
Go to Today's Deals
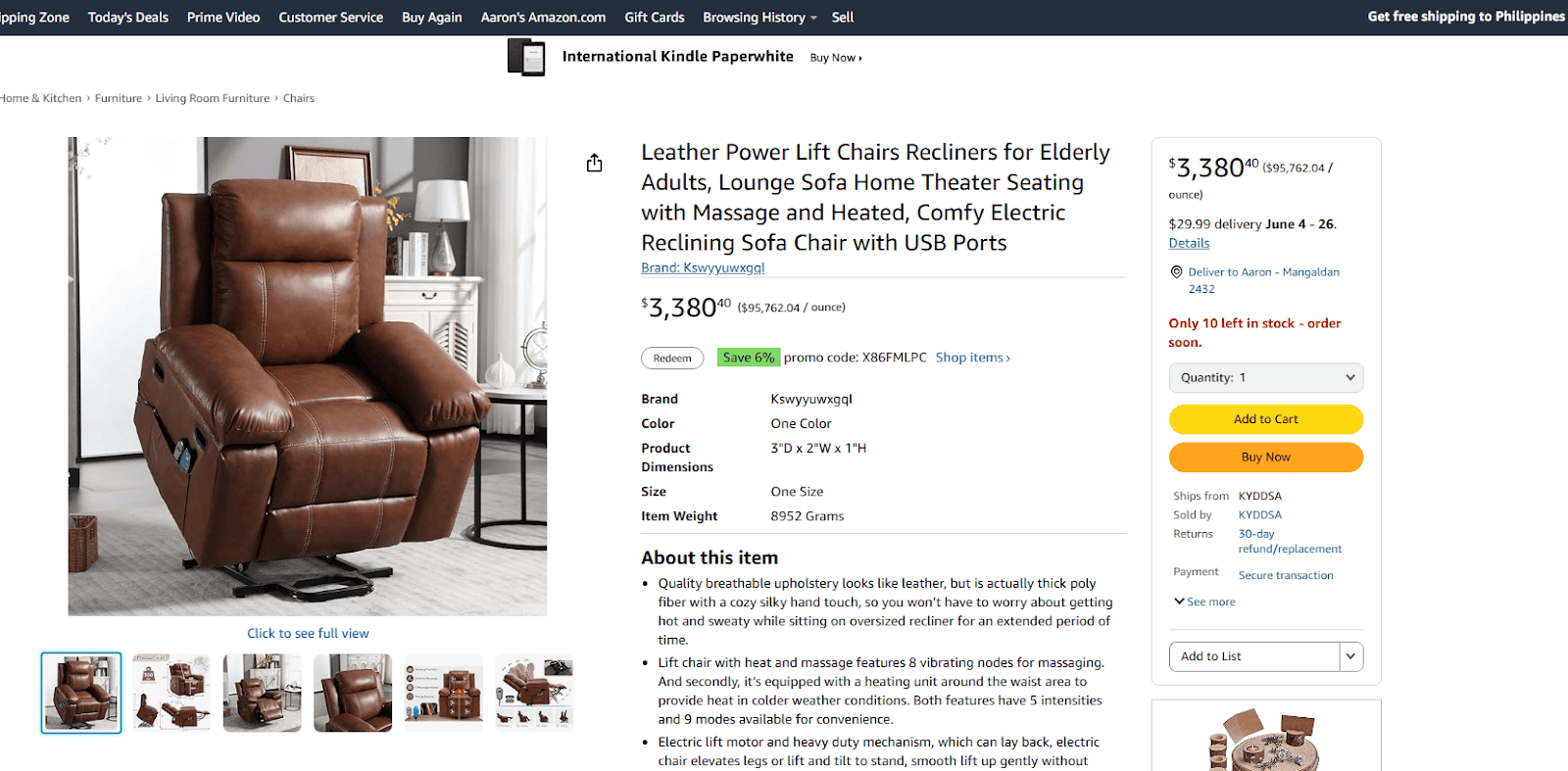128,18
